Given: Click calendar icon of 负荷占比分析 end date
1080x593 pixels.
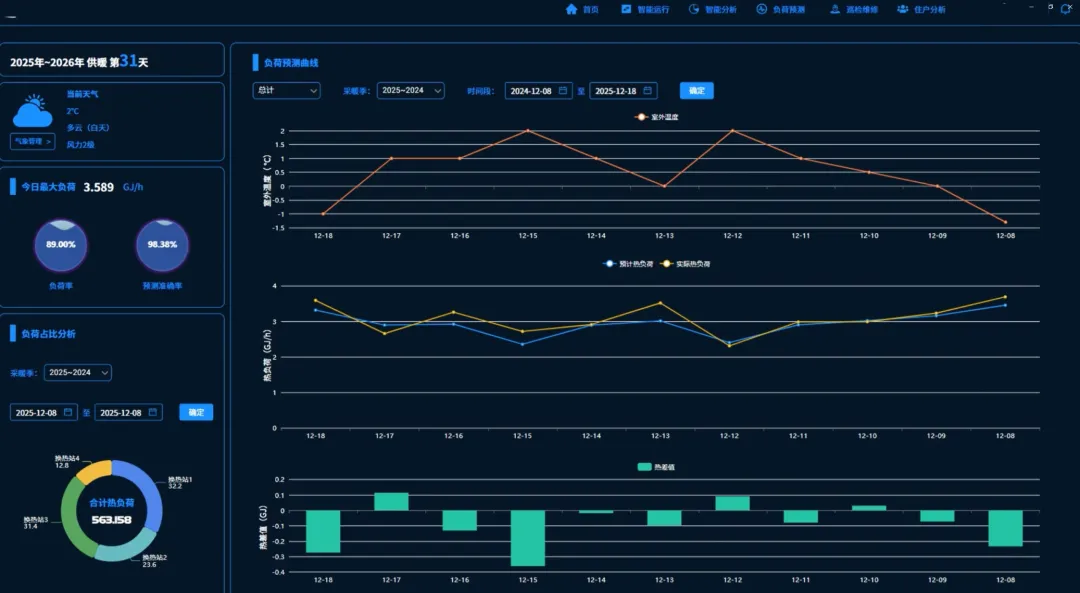Looking at the screenshot, I should [153, 413].
